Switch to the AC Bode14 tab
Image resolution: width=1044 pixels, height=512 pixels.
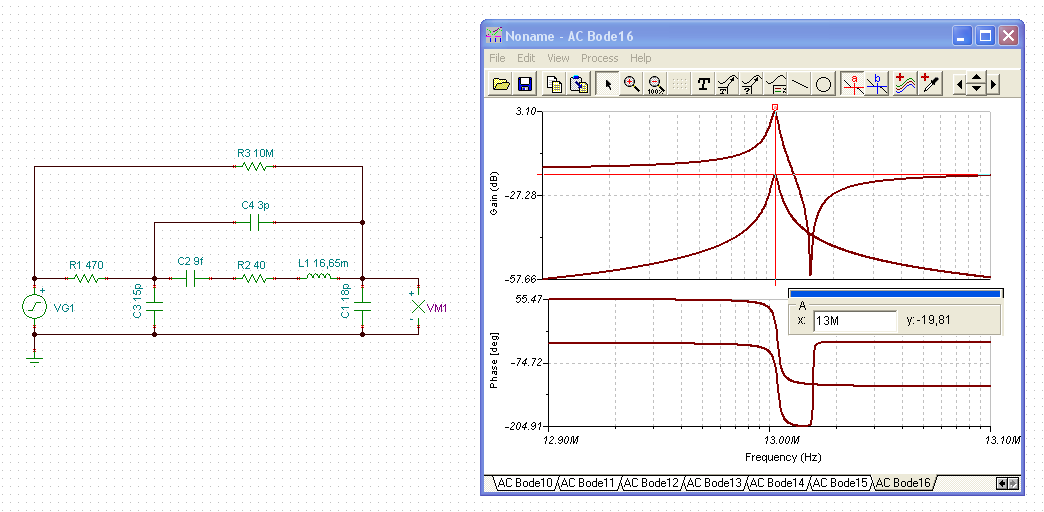click(x=778, y=483)
